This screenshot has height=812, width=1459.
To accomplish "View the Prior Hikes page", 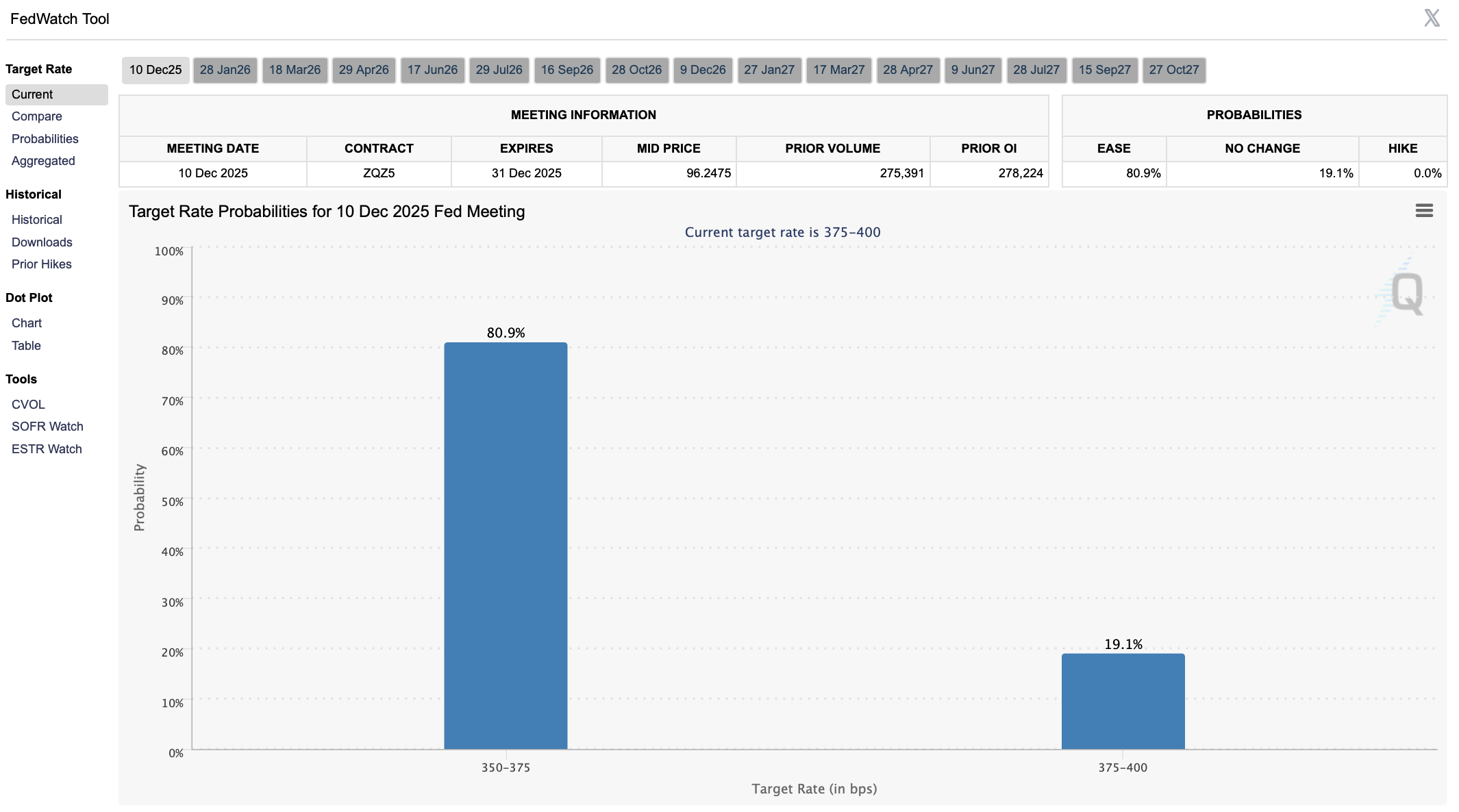I will 42,264.
